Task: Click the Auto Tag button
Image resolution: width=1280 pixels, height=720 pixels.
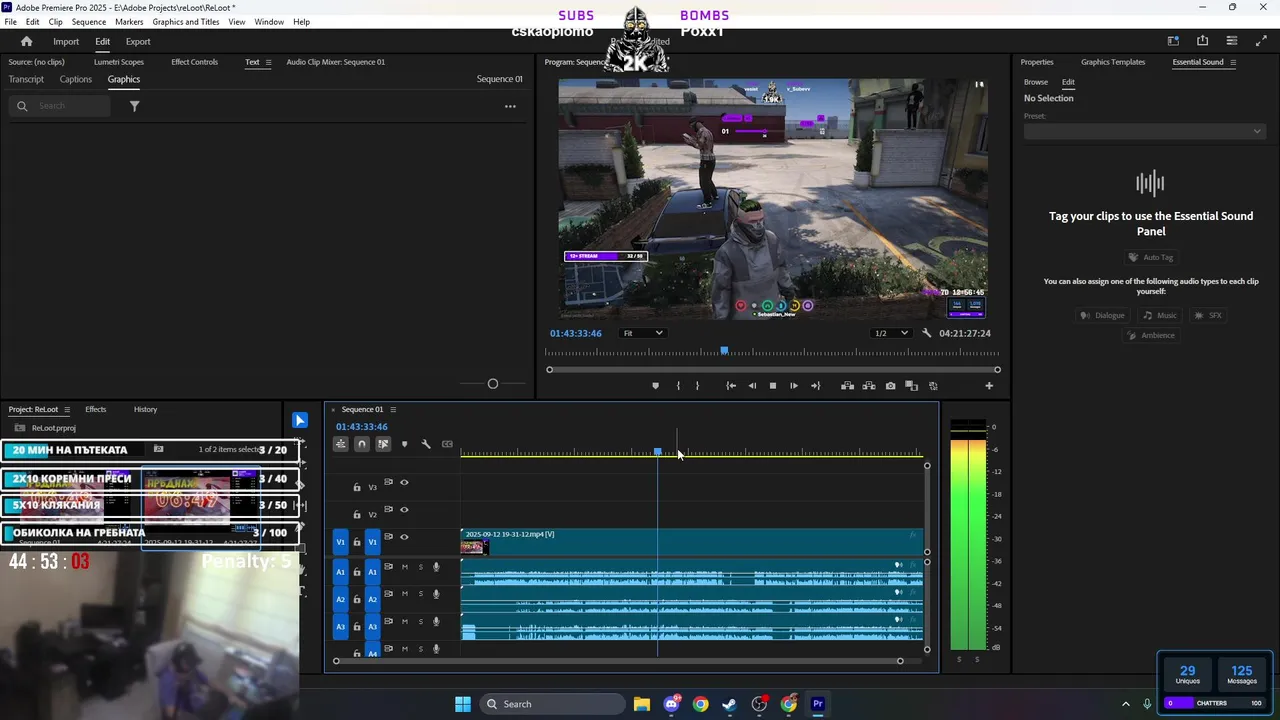Action: click(x=1151, y=257)
